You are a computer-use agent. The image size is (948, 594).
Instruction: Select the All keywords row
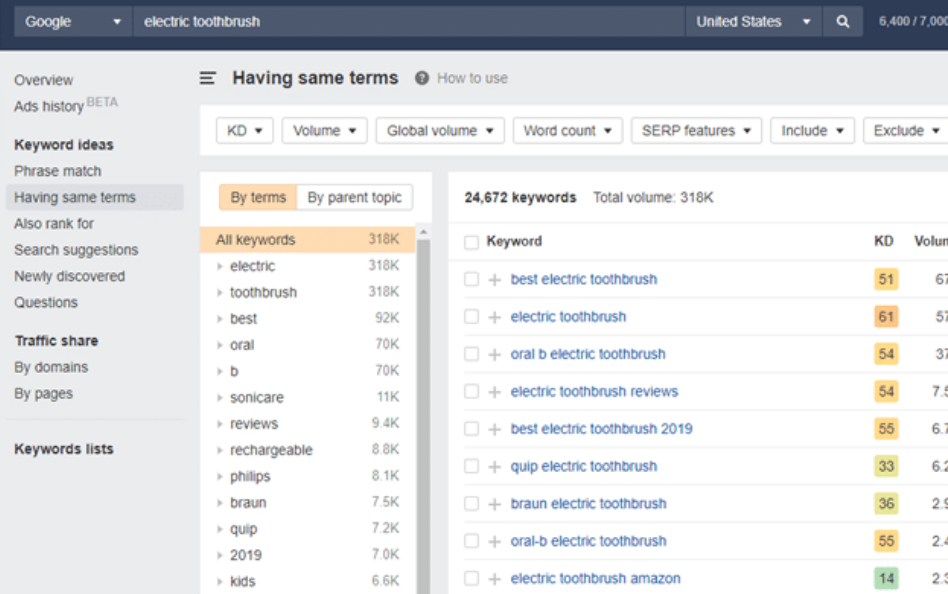[x=307, y=240]
